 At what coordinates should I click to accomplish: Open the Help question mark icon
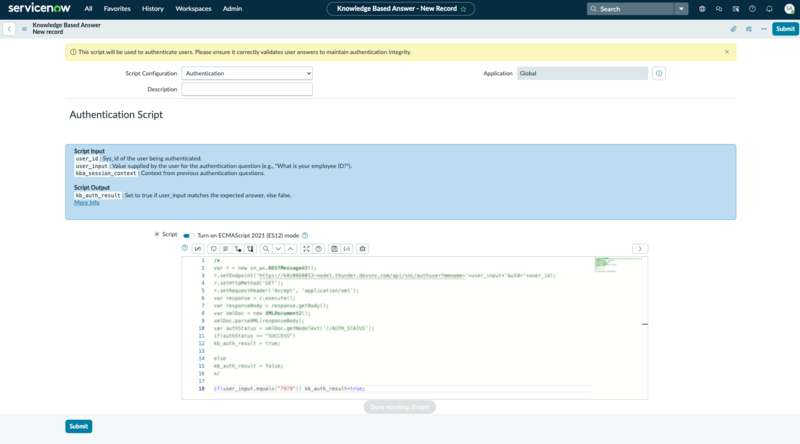752,9
